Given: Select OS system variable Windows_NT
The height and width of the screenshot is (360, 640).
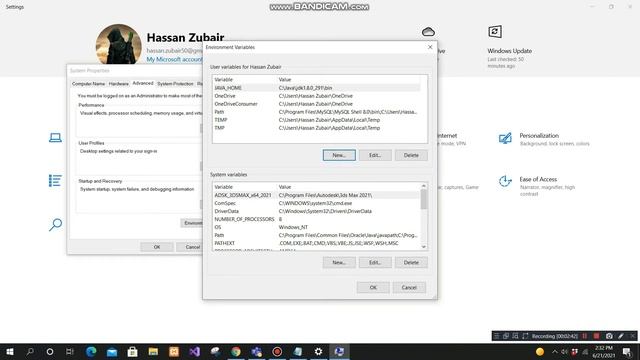Looking at the screenshot, I should click(x=316, y=227).
